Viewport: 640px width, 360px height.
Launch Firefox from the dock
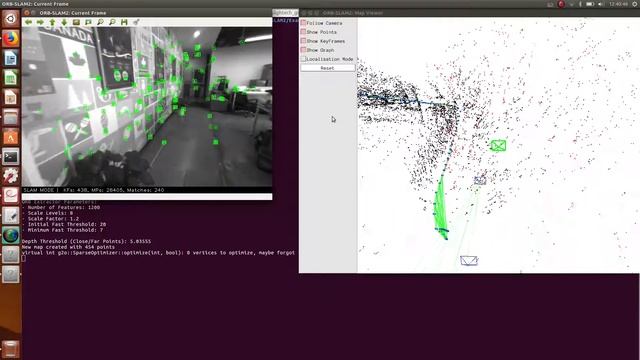(x=11, y=39)
